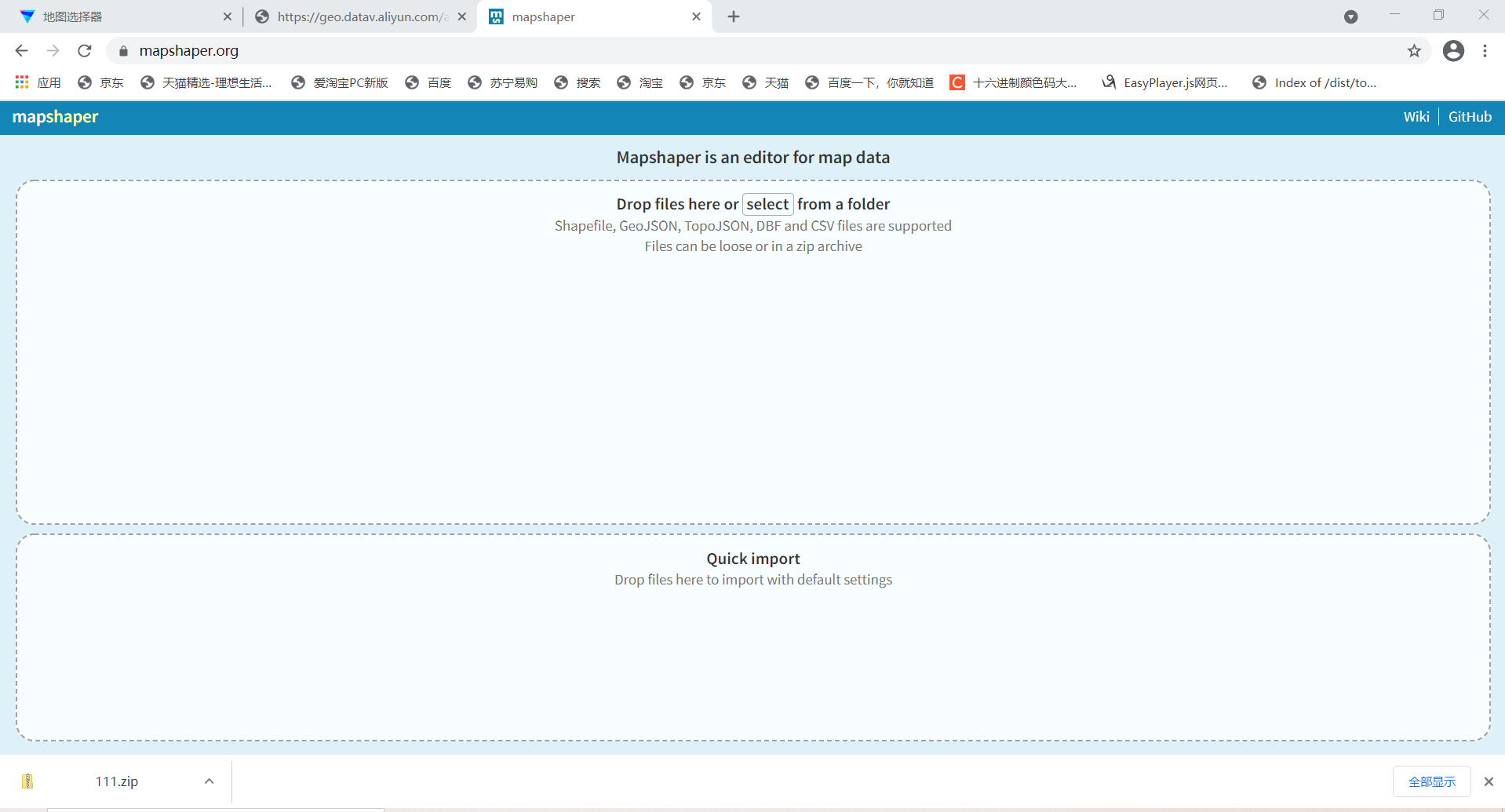Image resolution: width=1505 pixels, height=812 pixels.
Task: Click the 'Drop files here' drop zone text
Action: pyautogui.click(x=677, y=204)
